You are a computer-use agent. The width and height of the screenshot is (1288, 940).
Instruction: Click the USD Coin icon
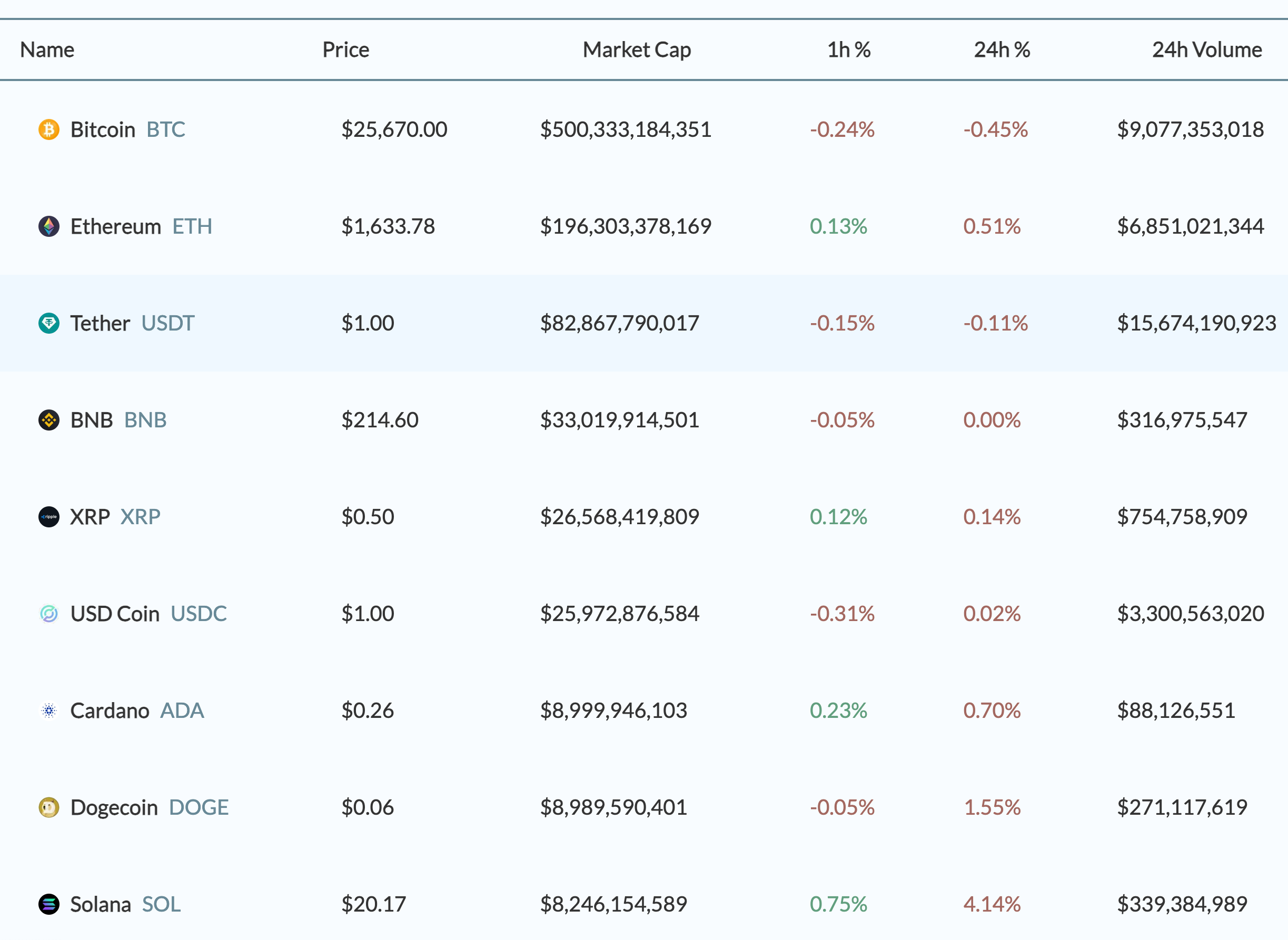point(49,613)
